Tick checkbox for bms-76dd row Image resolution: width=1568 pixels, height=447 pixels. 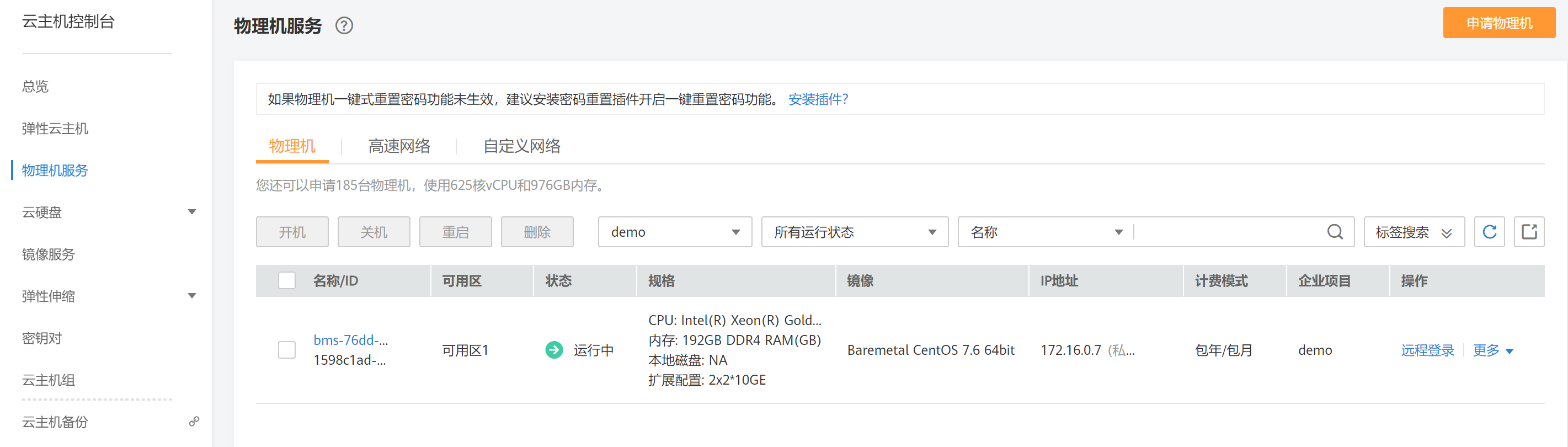click(287, 350)
